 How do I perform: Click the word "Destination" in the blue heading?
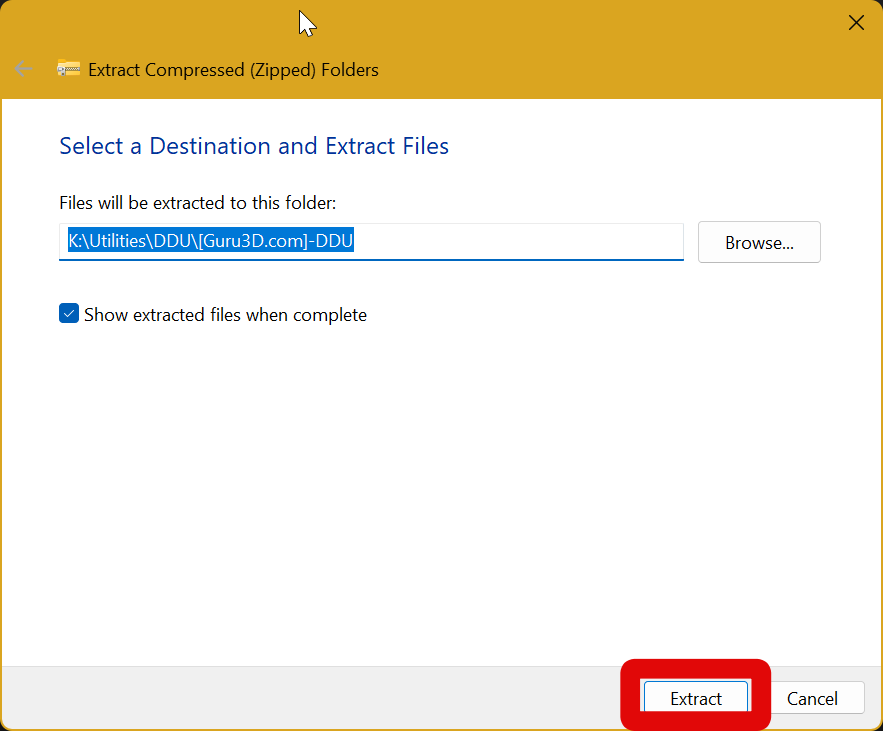tap(210, 146)
